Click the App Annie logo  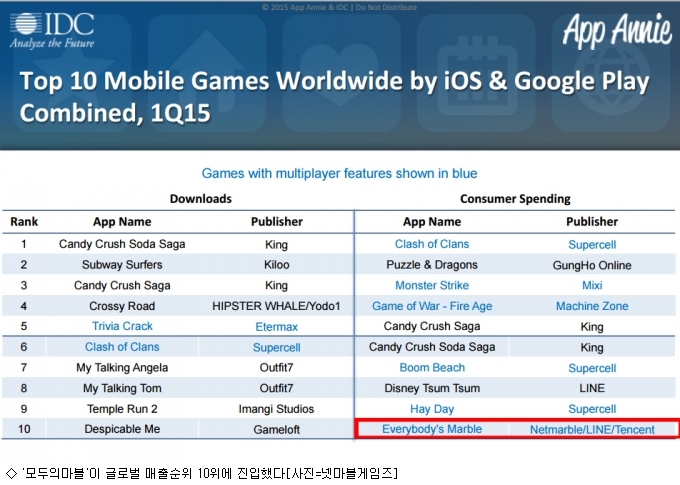click(x=617, y=29)
